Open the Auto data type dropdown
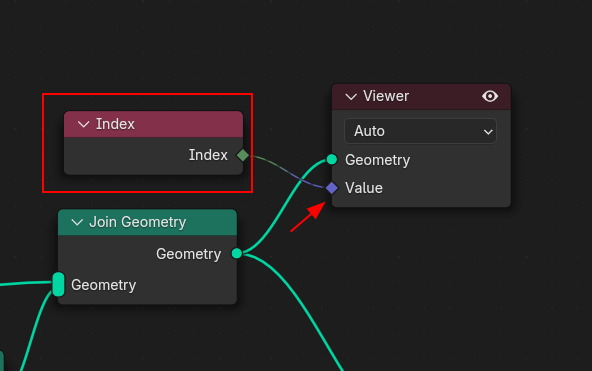592x371 pixels. click(421, 131)
